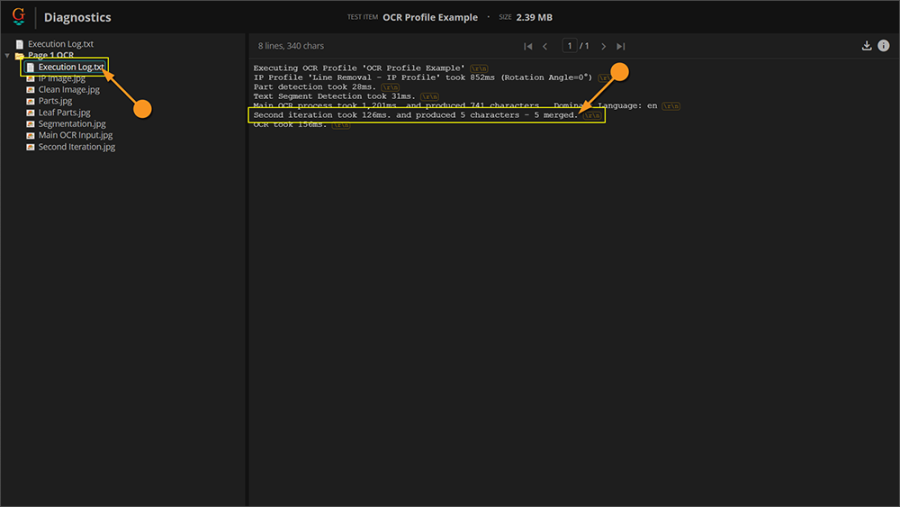Collapse the Page 1 OCR folder
The height and width of the screenshot is (507, 900).
pyautogui.click(x=7, y=56)
